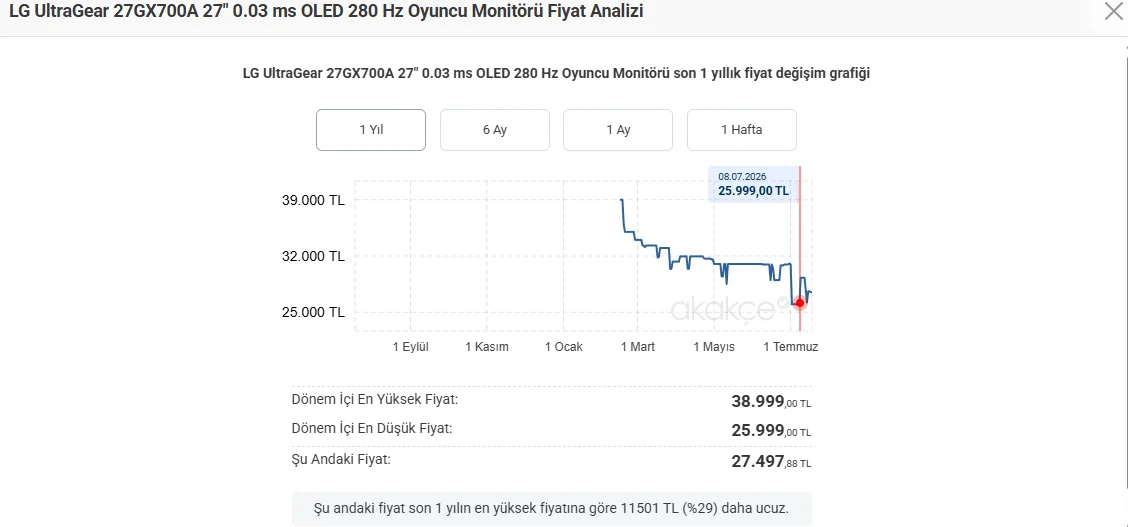Click the 25.999,00 TL tooltip box
The height and width of the screenshot is (527, 1128).
pos(753,185)
